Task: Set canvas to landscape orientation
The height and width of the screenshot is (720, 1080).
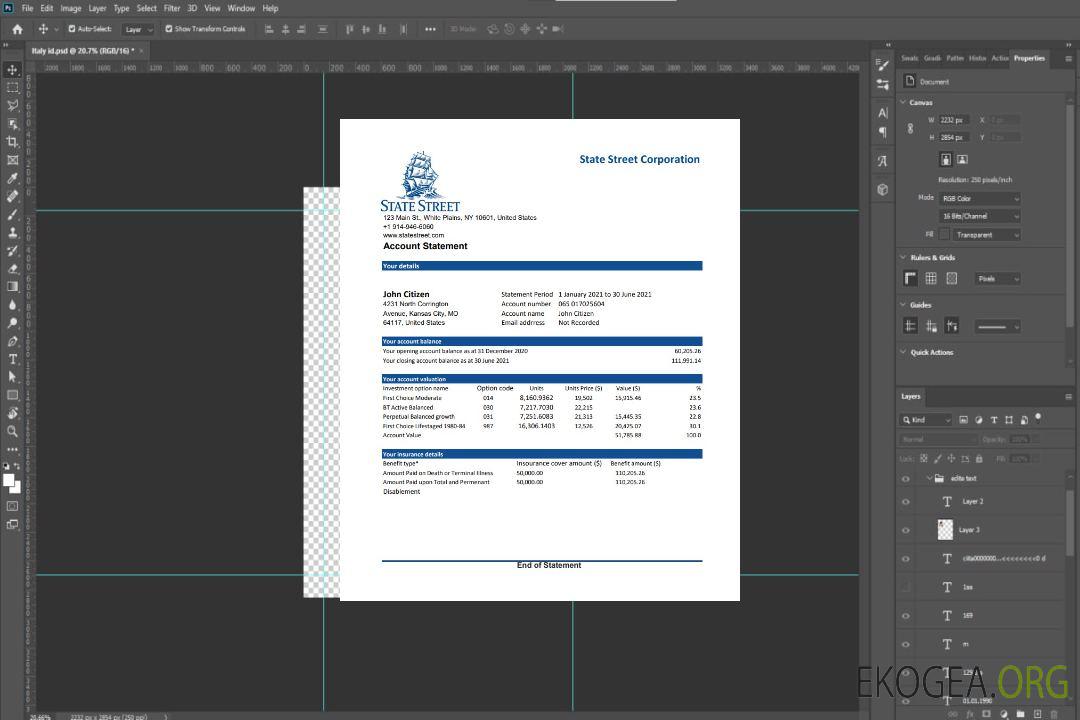Action: (x=962, y=160)
